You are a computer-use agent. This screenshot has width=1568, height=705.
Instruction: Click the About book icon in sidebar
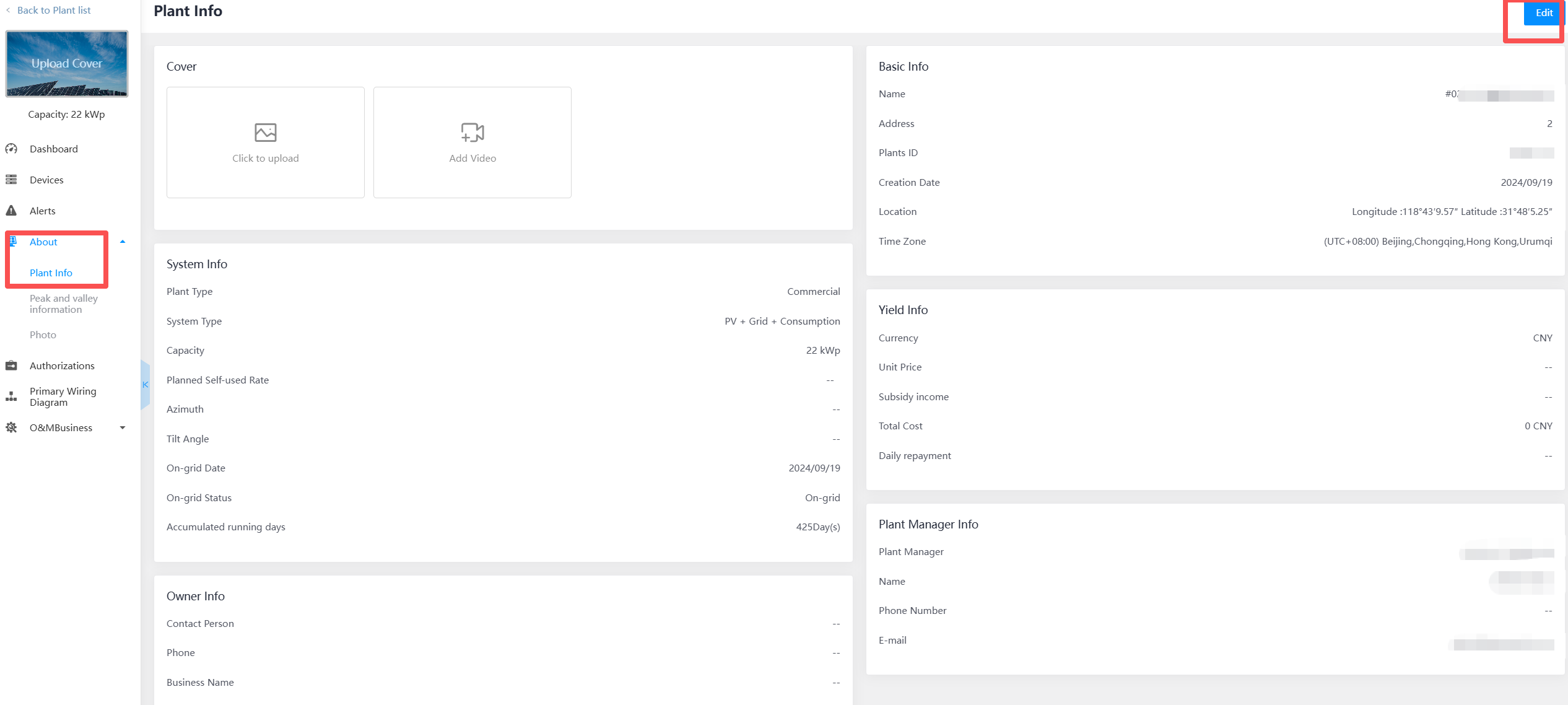click(12, 242)
